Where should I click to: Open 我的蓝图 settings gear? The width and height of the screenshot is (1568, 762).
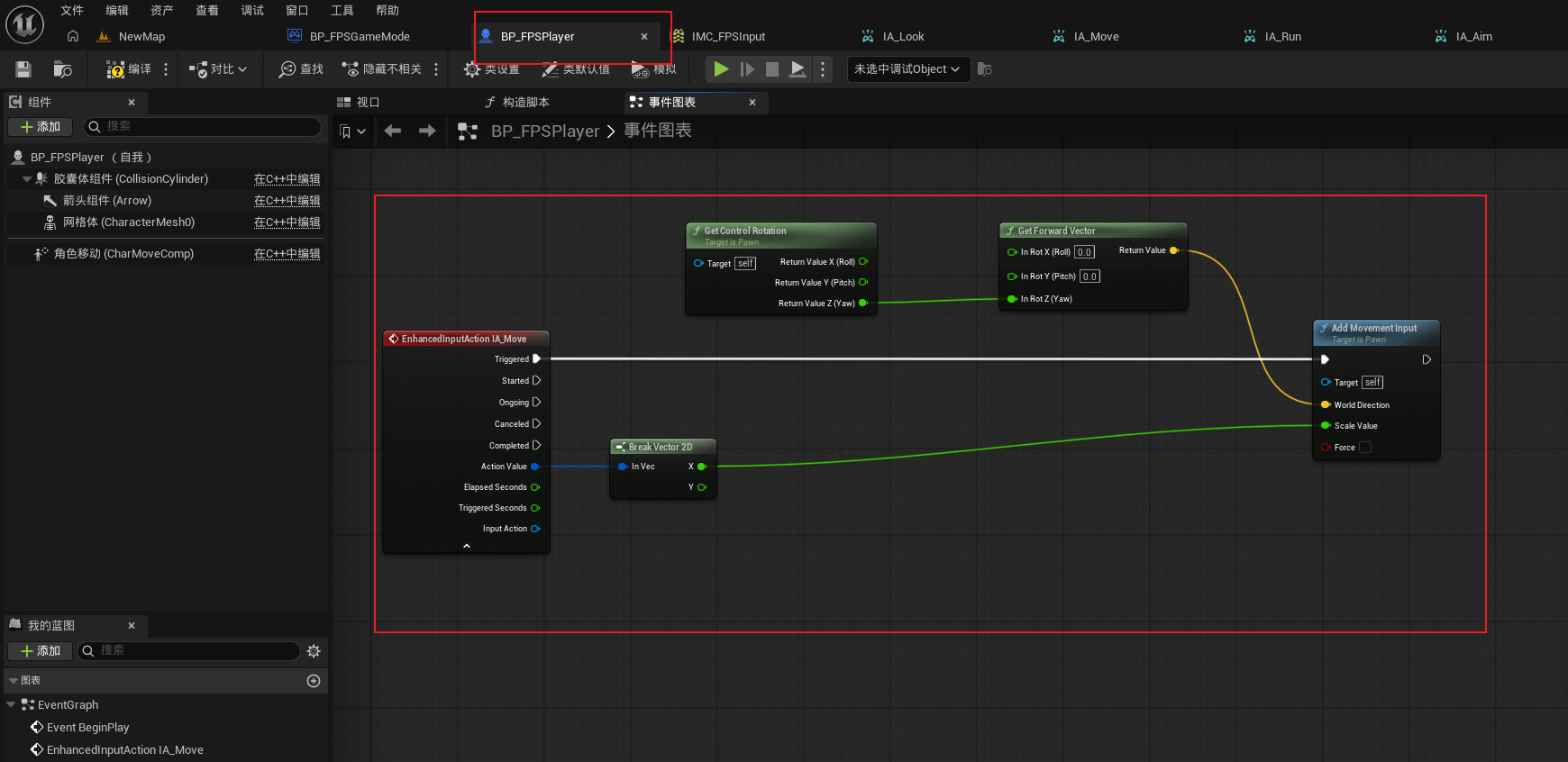click(x=314, y=651)
